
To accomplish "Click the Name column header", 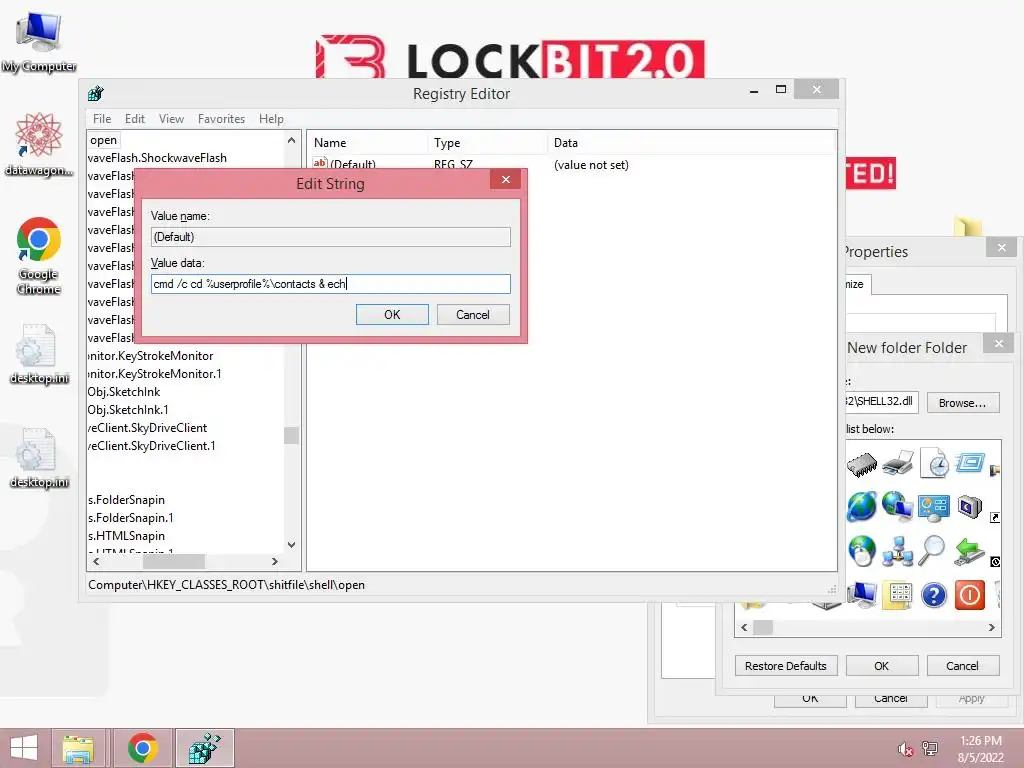I will coord(368,142).
